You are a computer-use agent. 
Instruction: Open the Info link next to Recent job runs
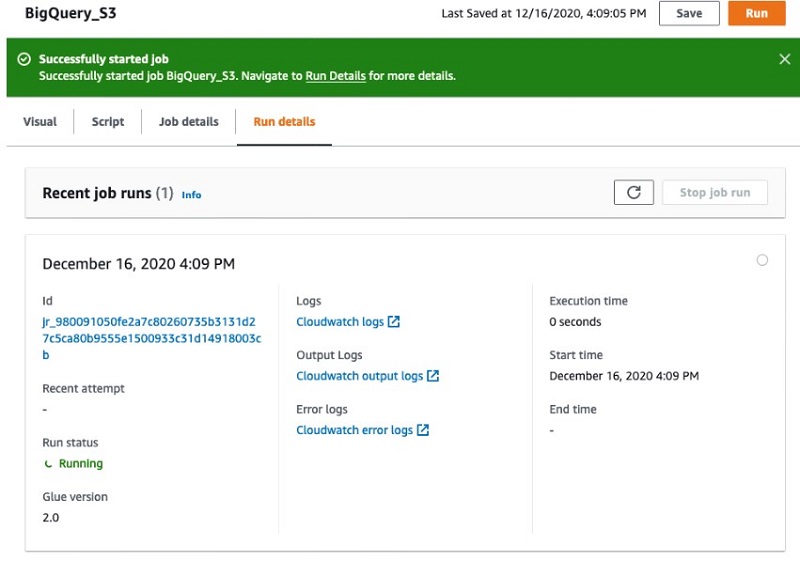pos(191,195)
